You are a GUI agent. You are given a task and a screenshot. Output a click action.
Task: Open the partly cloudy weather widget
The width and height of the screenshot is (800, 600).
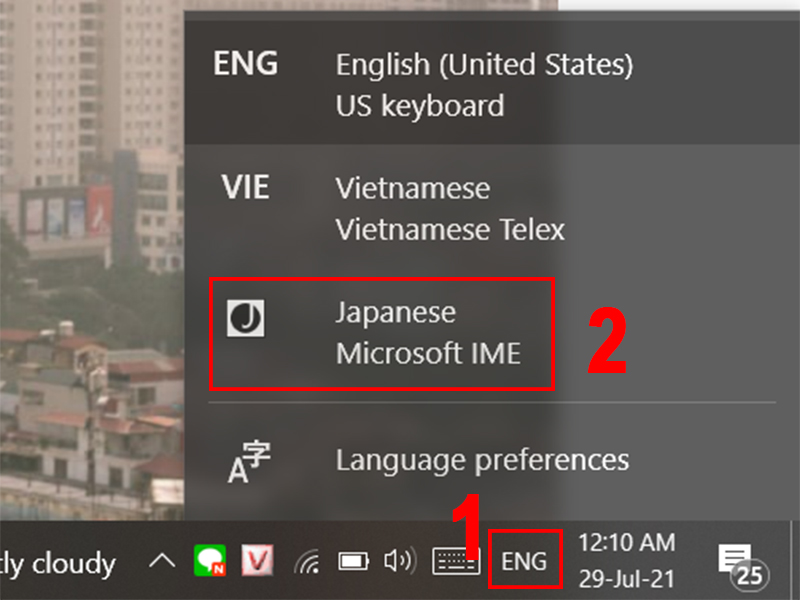click(x=58, y=564)
